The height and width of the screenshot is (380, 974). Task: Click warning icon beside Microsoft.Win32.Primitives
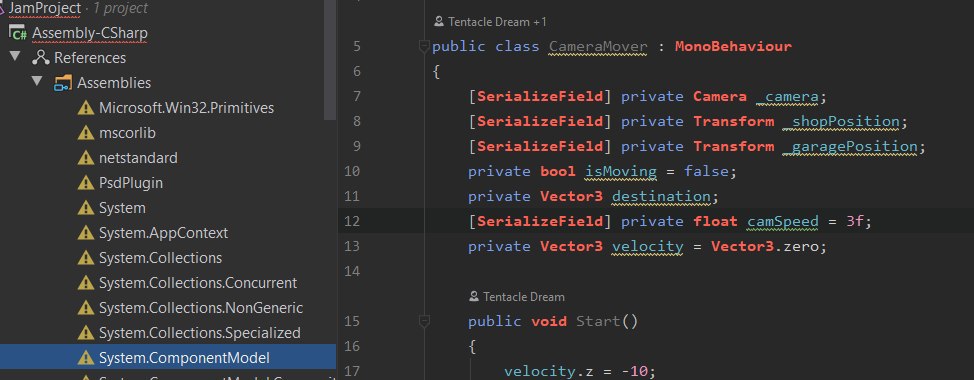click(86, 108)
